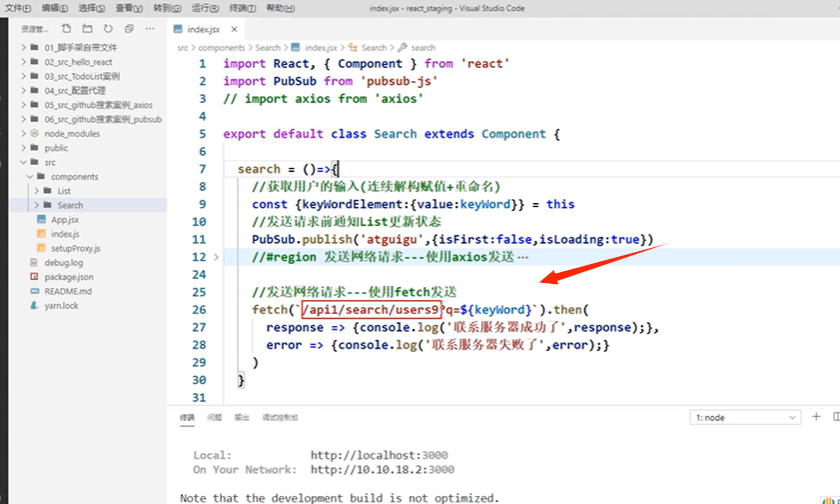The height and width of the screenshot is (504, 840).
Task: Open the 编辑(E) menu
Action: coord(55,9)
